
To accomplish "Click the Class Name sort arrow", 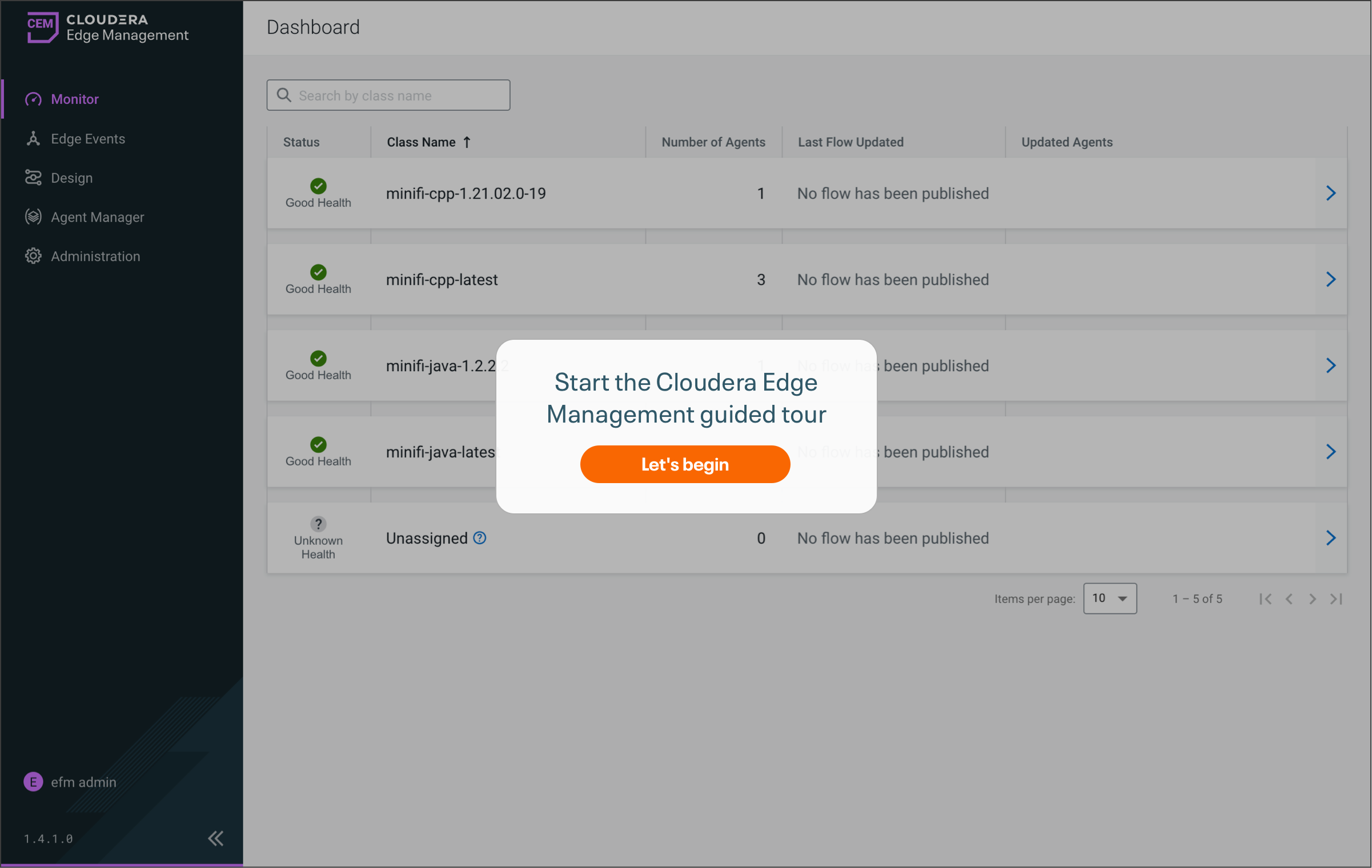I will pos(467,142).
